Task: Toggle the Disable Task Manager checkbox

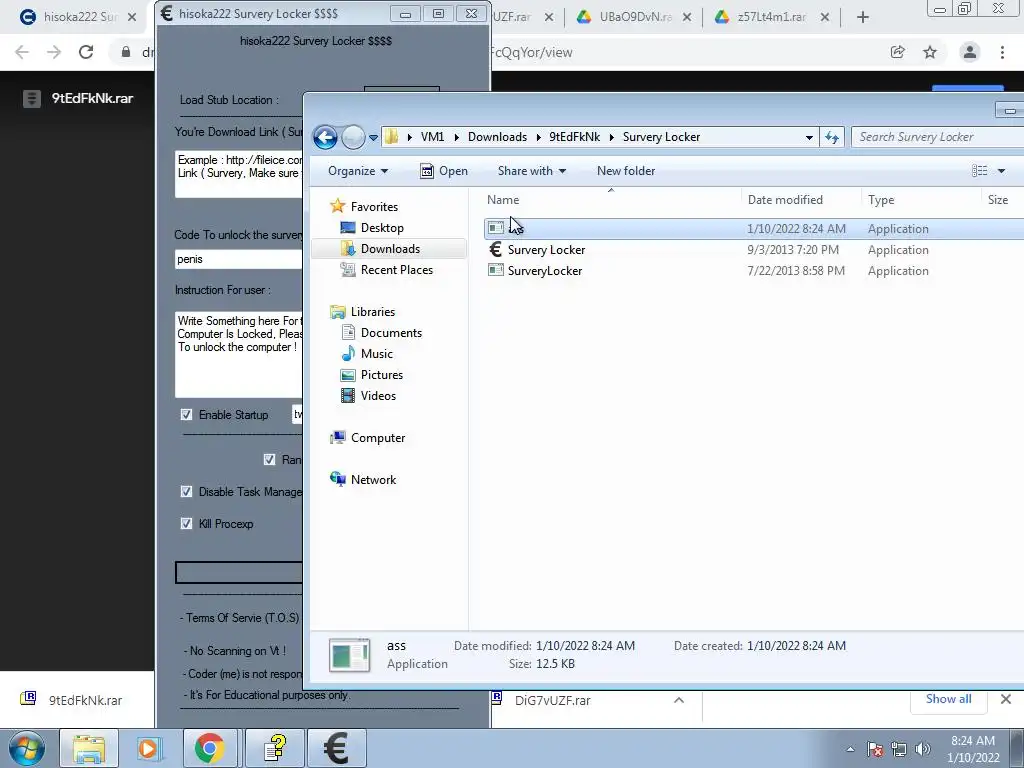Action: click(x=186, y=492)
